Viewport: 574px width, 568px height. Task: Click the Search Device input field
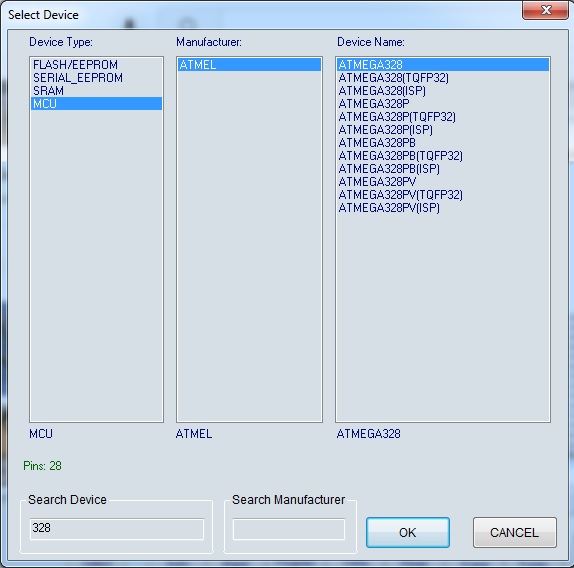pyautogui.click(x=117, y=529)
